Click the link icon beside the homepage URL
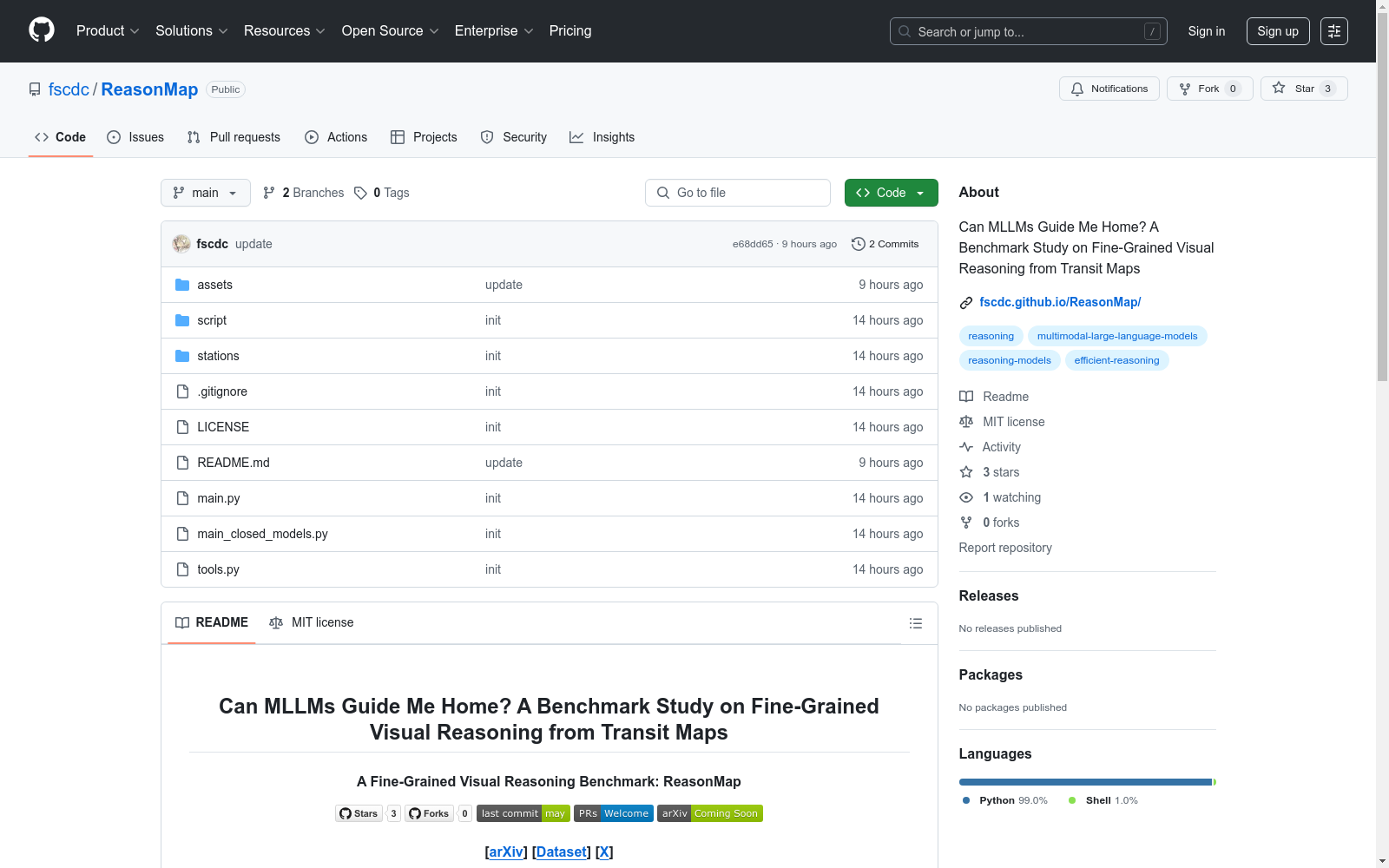 pyautogui.click(x=966, y=303)
